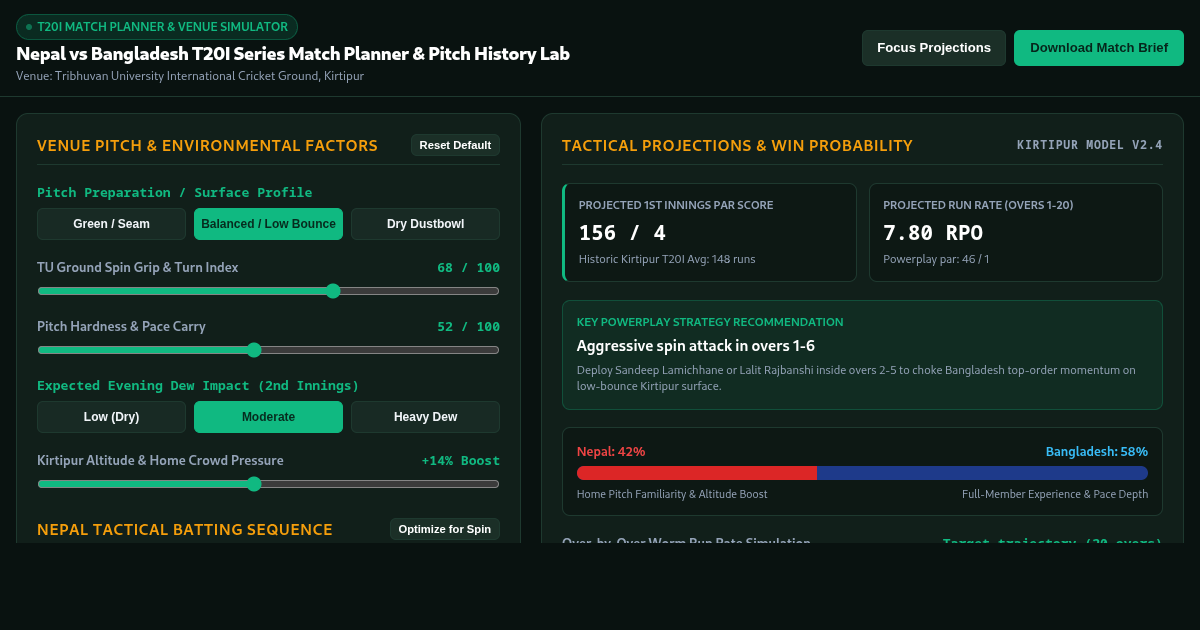Click the '+14% Boost' value
The height and width of the screenshot is (630, 1200).
[461, 461]
